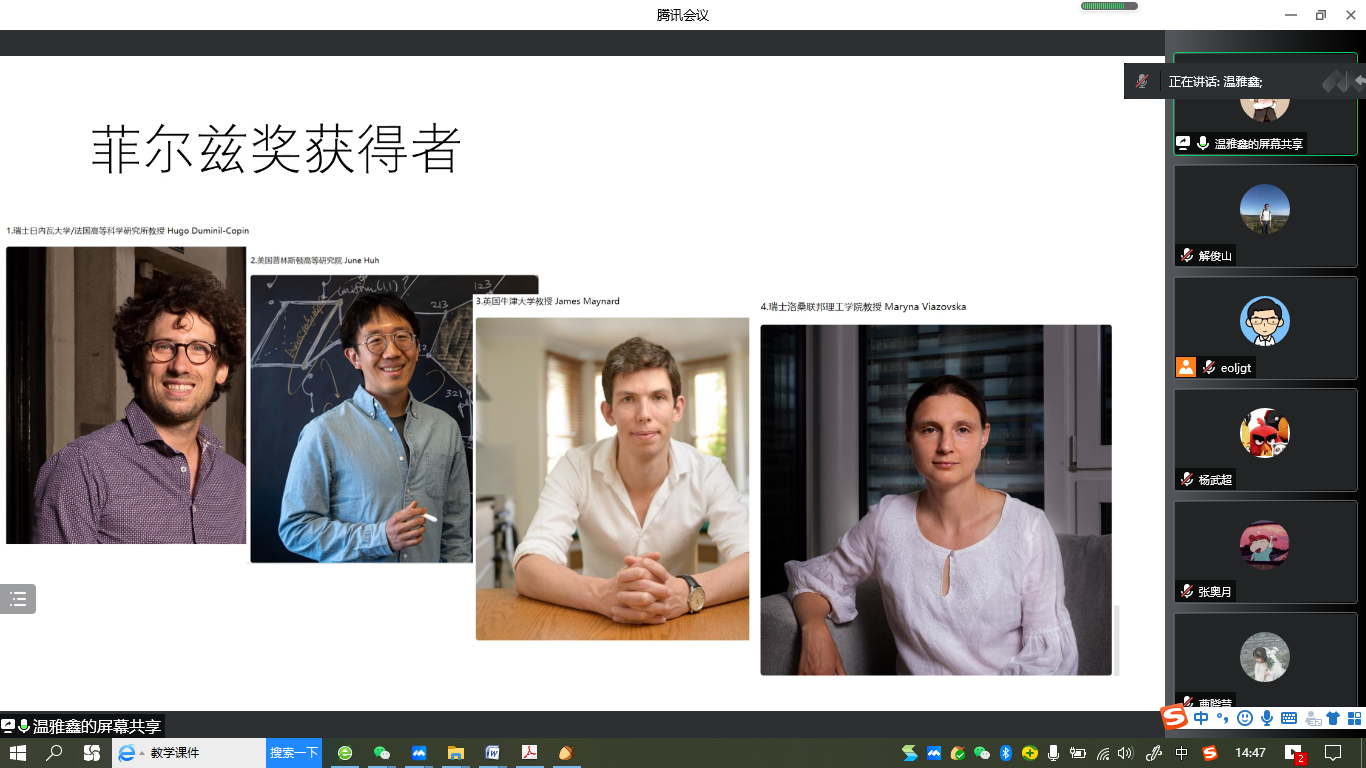Click the 搜索一下 button in taskbar
This screenshot has height=768, width=1366.
click(x=294, y=753)
